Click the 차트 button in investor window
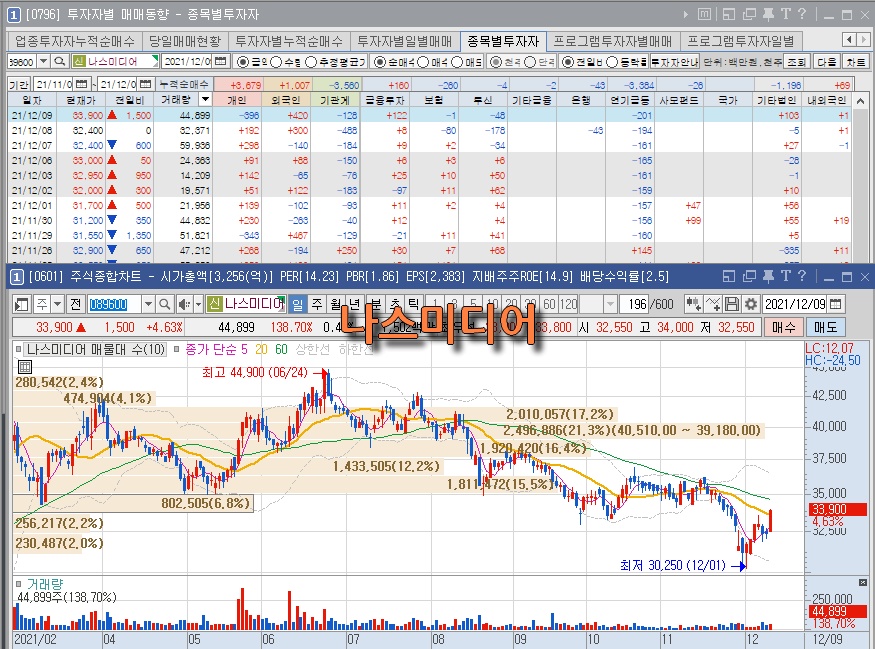 [855, 62]
